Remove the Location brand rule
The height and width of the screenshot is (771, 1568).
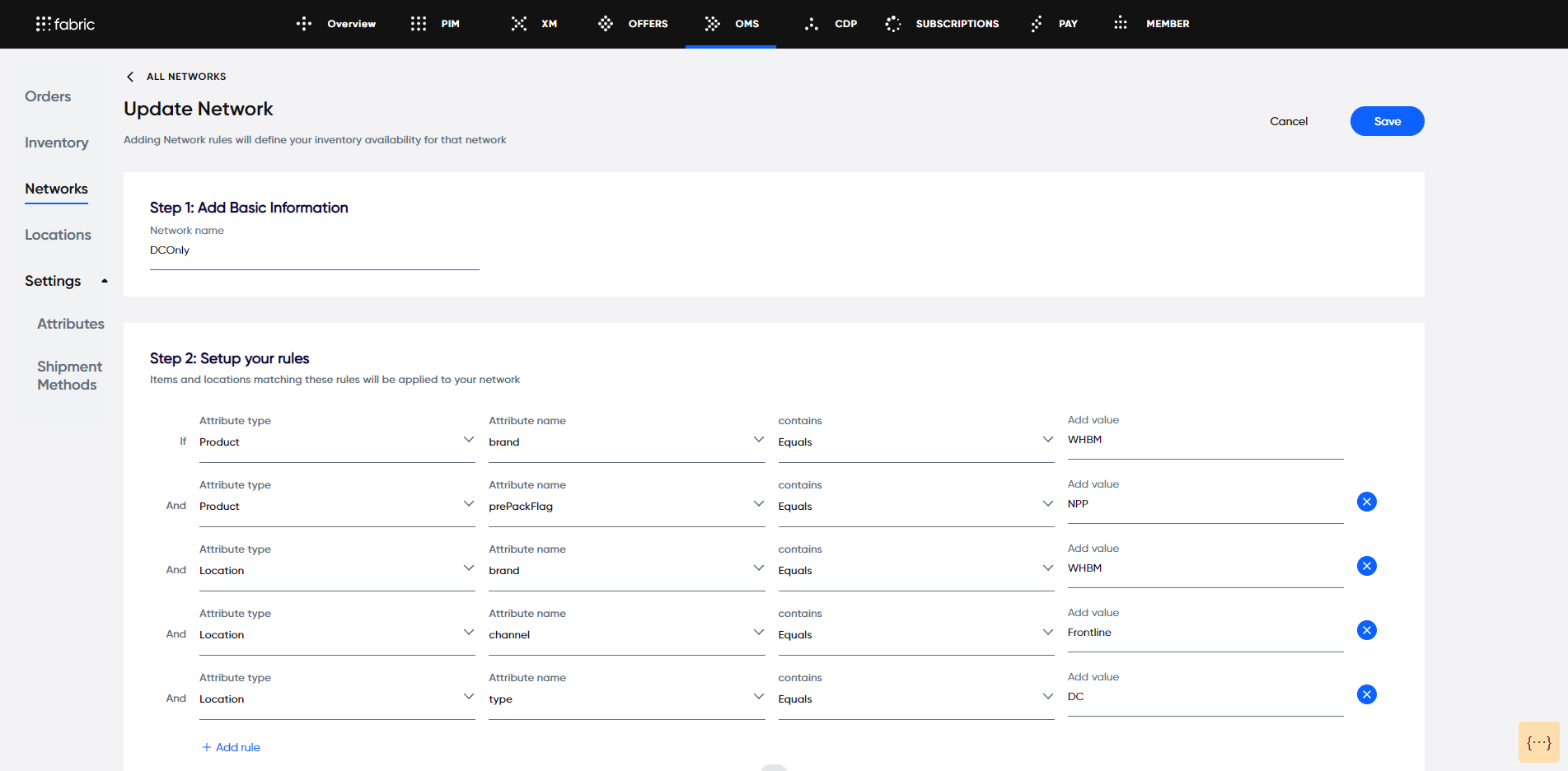coord(1367,566)
